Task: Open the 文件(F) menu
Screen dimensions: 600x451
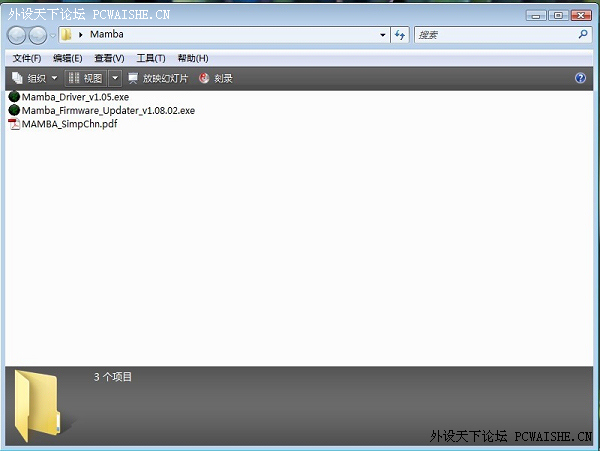Action: [x=26, y=58]
